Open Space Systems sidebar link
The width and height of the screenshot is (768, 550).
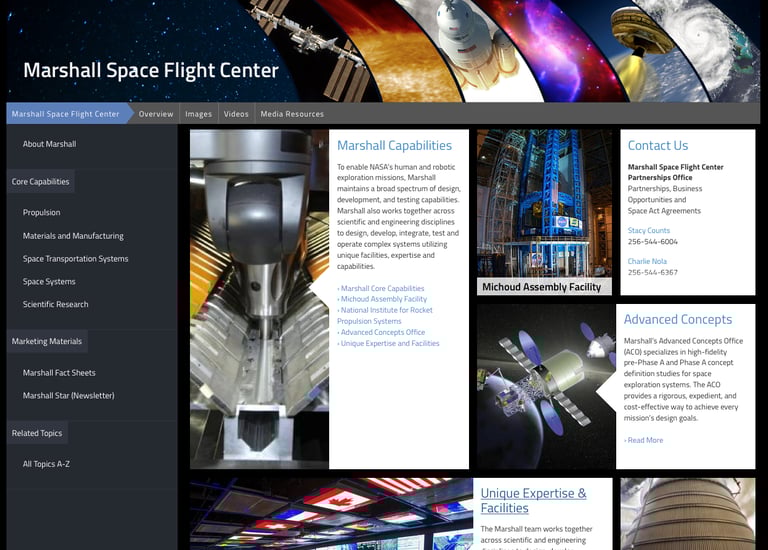[49, 282]
